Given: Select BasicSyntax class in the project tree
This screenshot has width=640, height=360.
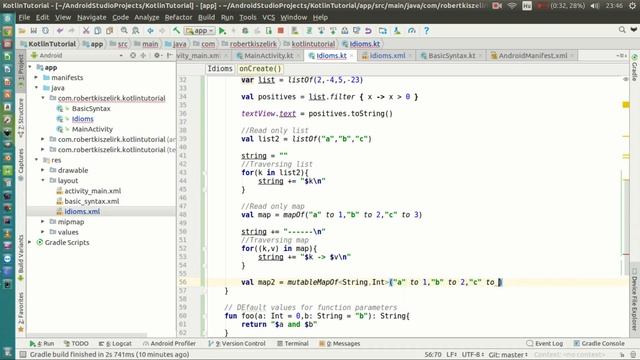Looking at the screenshot, I should click(91, 109).
